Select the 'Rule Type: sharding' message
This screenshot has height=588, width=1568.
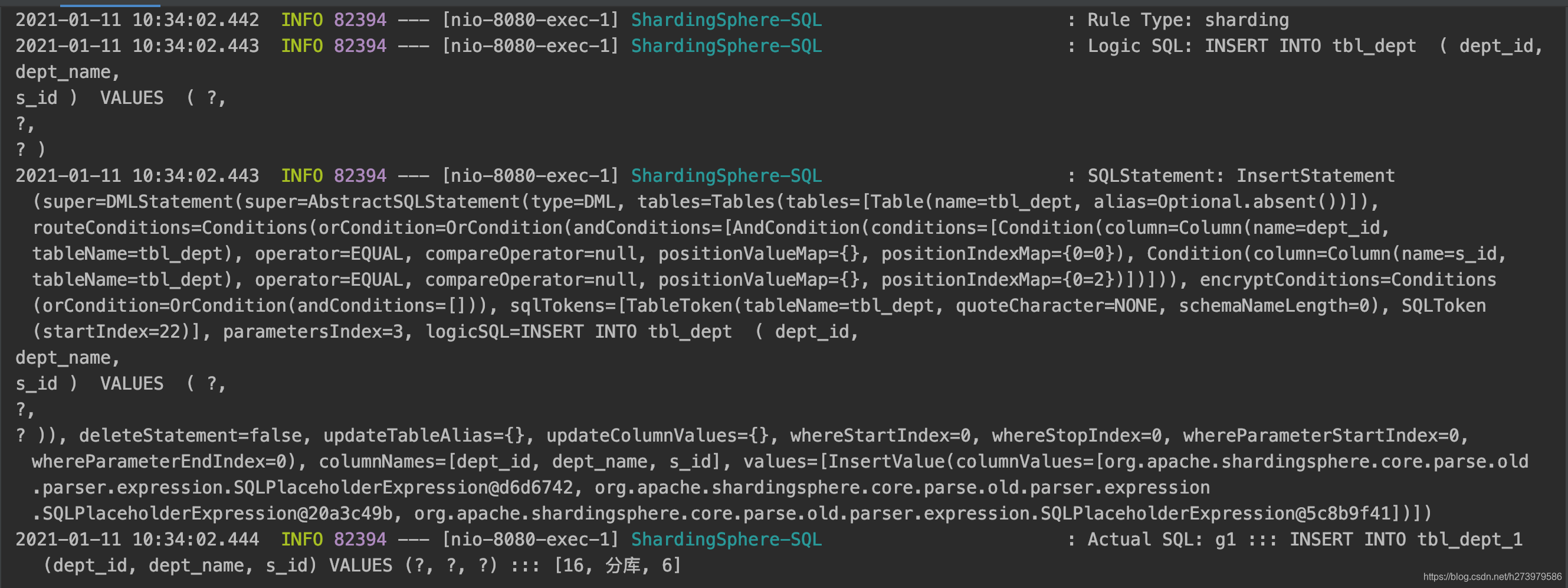1188,20
